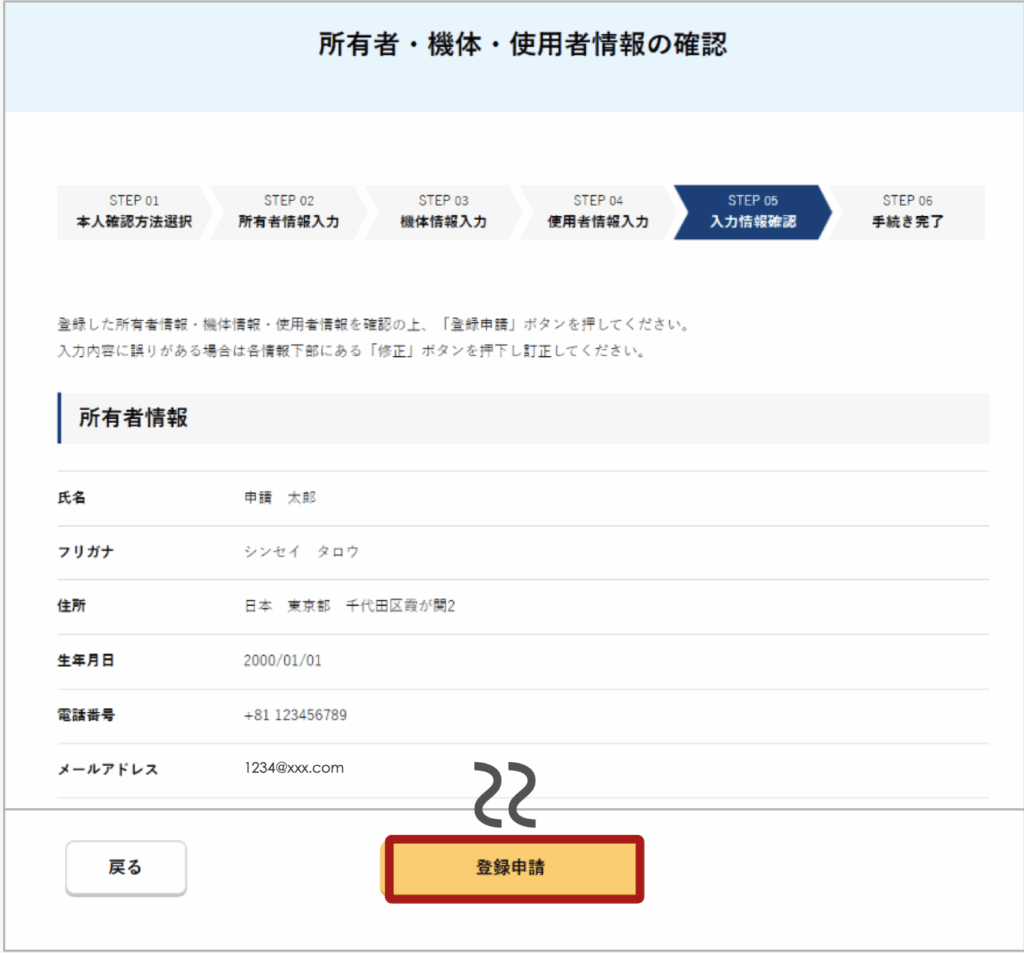Click the page title 所有者・機体・使用者情報の確認
Screen dimensions: 1024x953
point(522,45)
